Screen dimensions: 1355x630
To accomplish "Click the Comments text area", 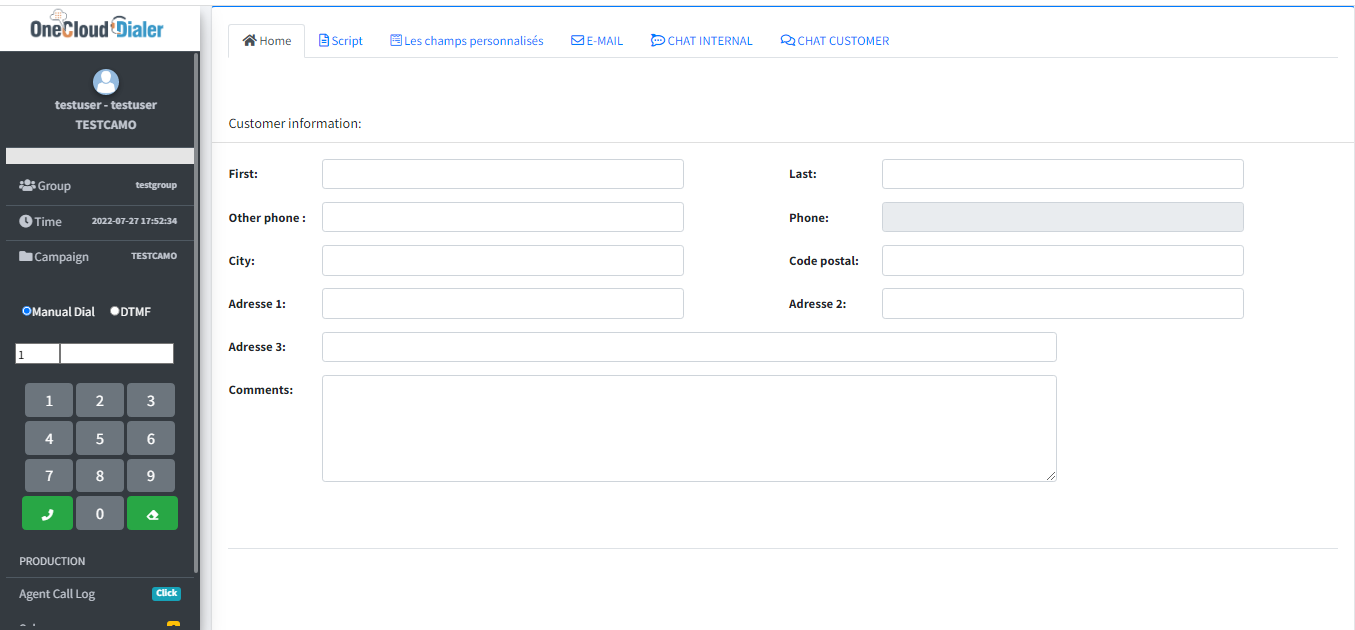I will pos(688,428).
